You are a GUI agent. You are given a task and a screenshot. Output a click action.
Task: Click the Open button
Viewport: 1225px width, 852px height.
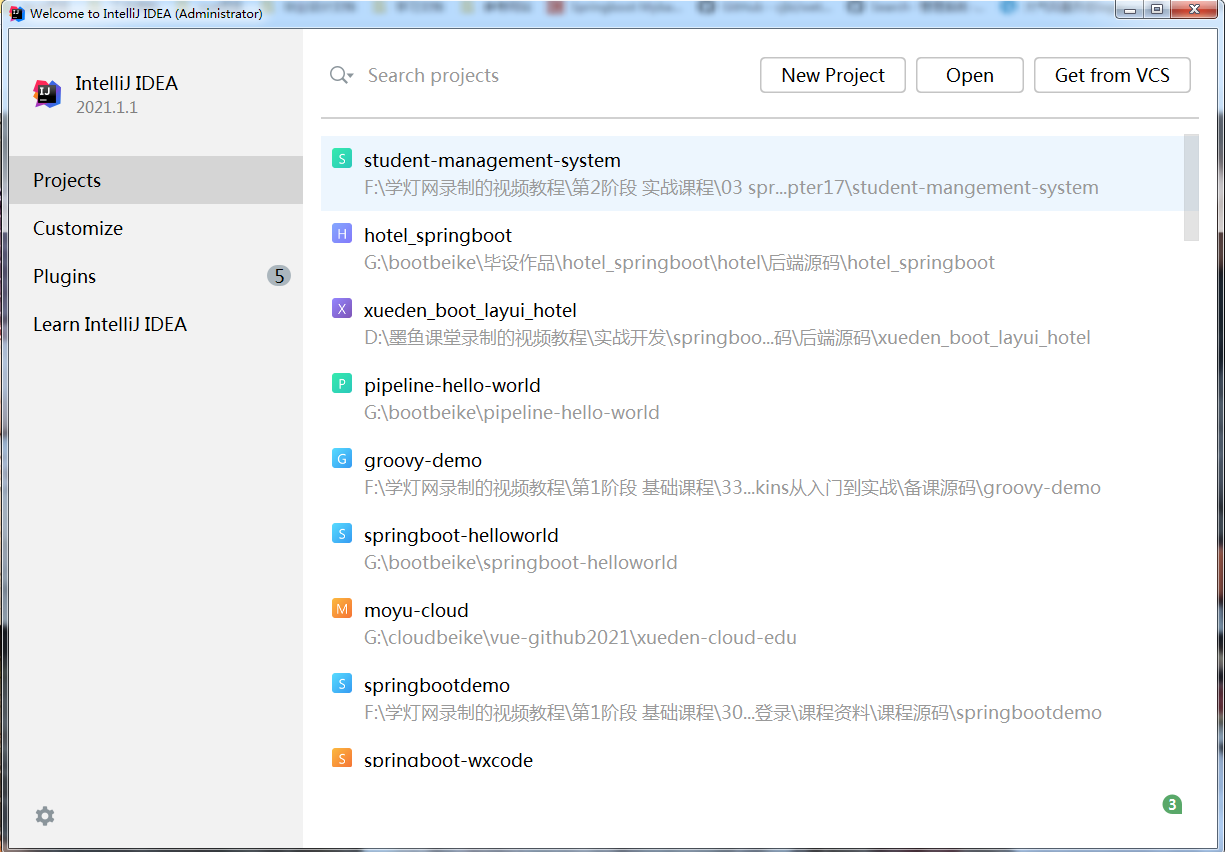[970, 75]
